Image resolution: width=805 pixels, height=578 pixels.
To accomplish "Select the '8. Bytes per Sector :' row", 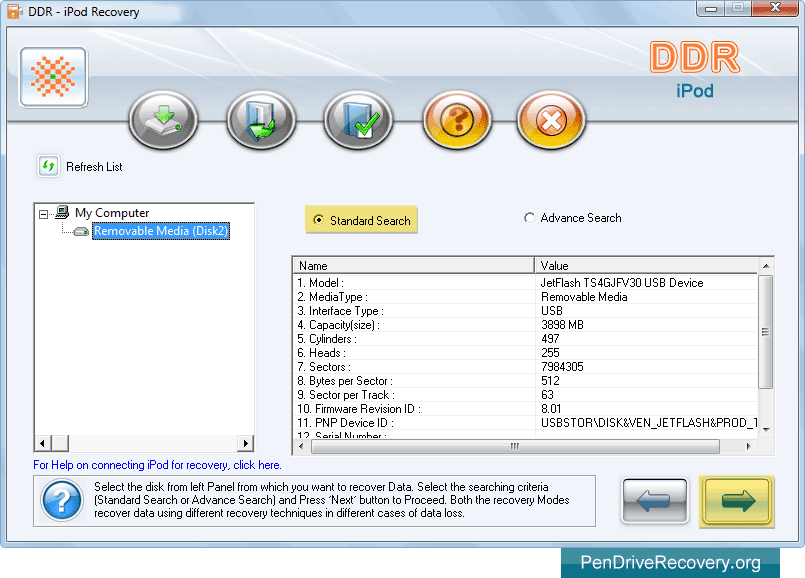I will [x=525, y=381].
